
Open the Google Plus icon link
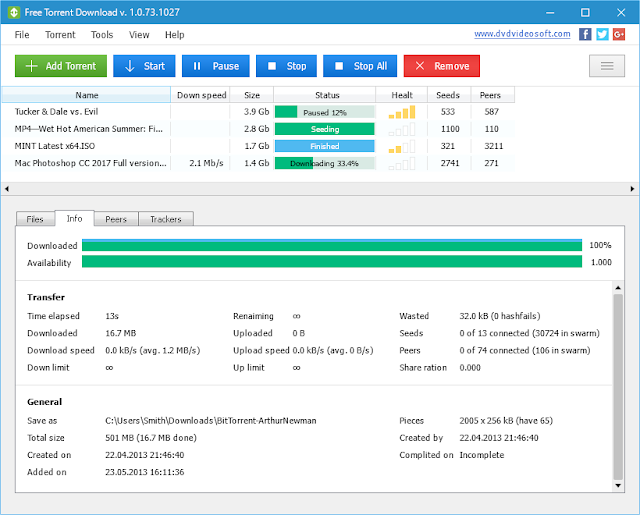point(619,34)
